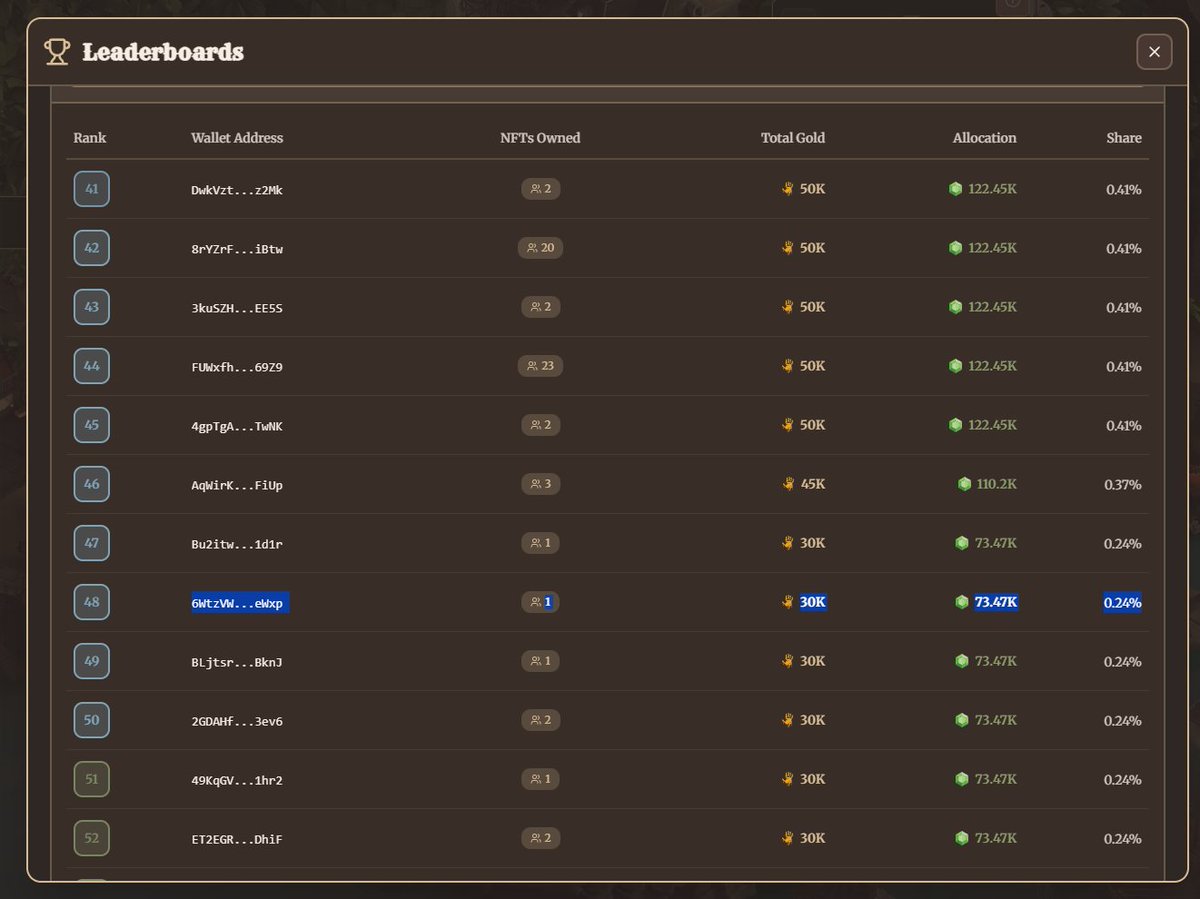This screenshot has height=899, width=1200.
Task: Click rank badge 46
Action: (x=92, y=484)
